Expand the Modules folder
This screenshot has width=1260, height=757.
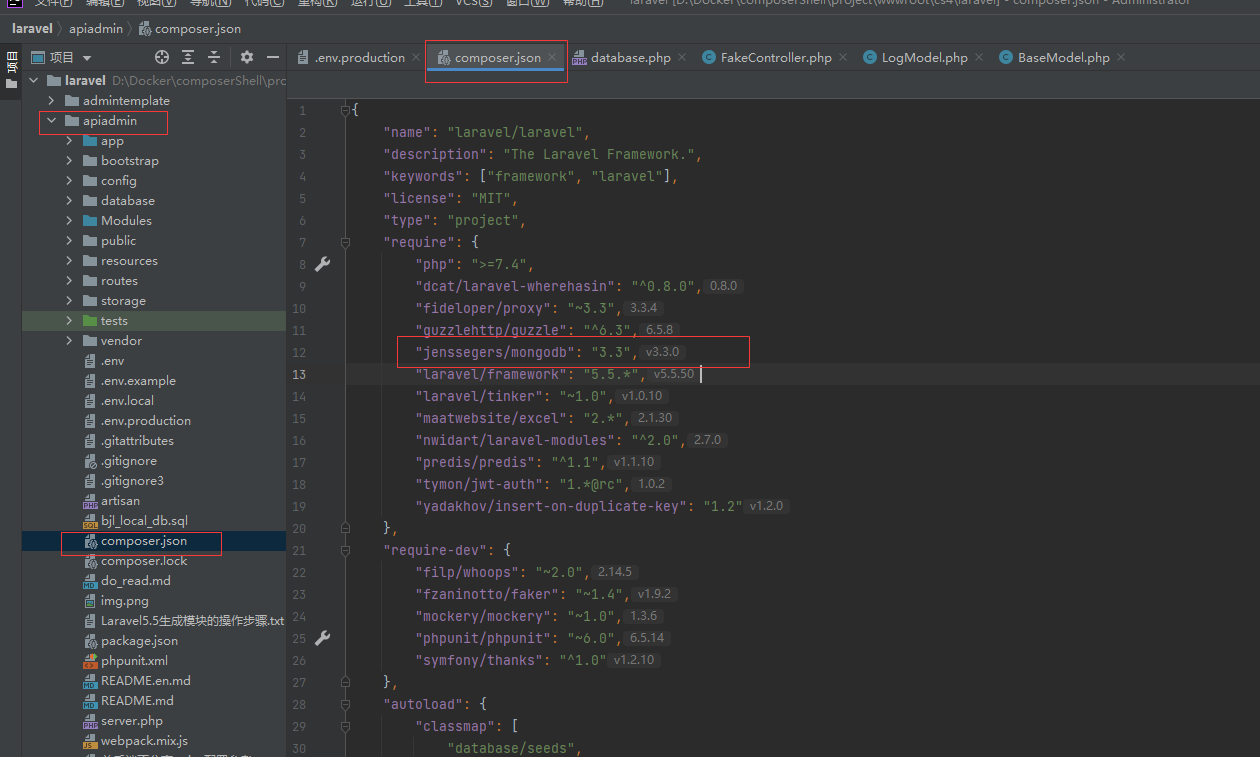point(69,221)
